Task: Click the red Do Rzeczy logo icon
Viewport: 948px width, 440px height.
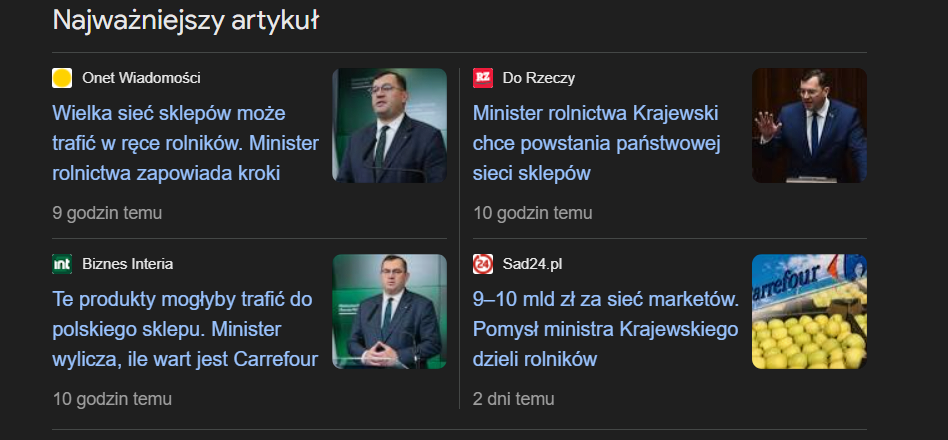Action: click(x=483, y=78)
